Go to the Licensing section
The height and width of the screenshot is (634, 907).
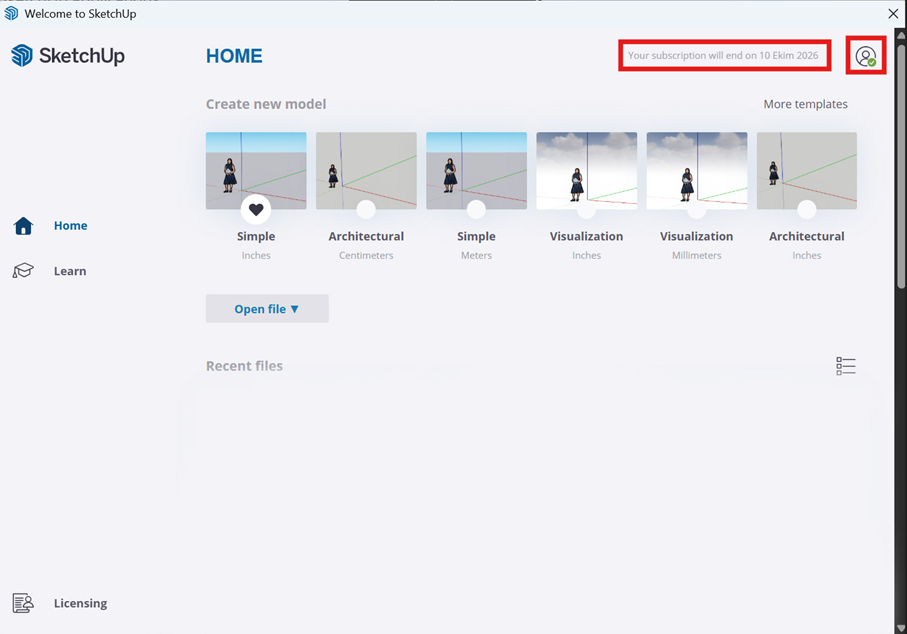pyautogui.click(x=80, y=603)
